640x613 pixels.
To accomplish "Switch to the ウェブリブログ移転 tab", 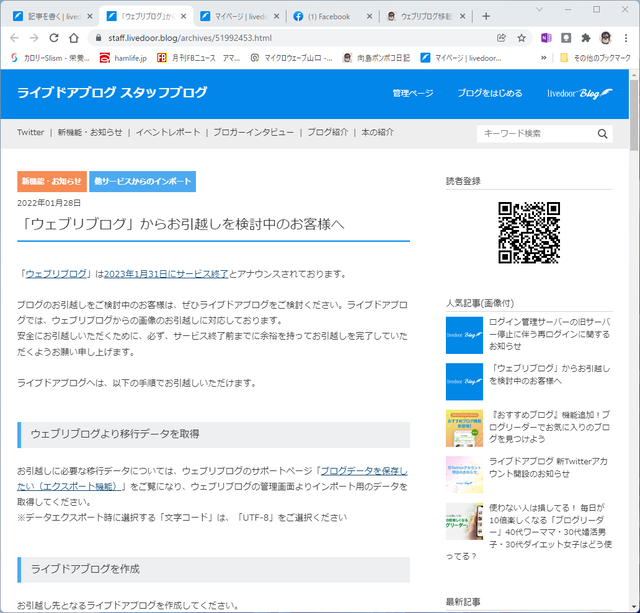I will [x=424, y=16].
